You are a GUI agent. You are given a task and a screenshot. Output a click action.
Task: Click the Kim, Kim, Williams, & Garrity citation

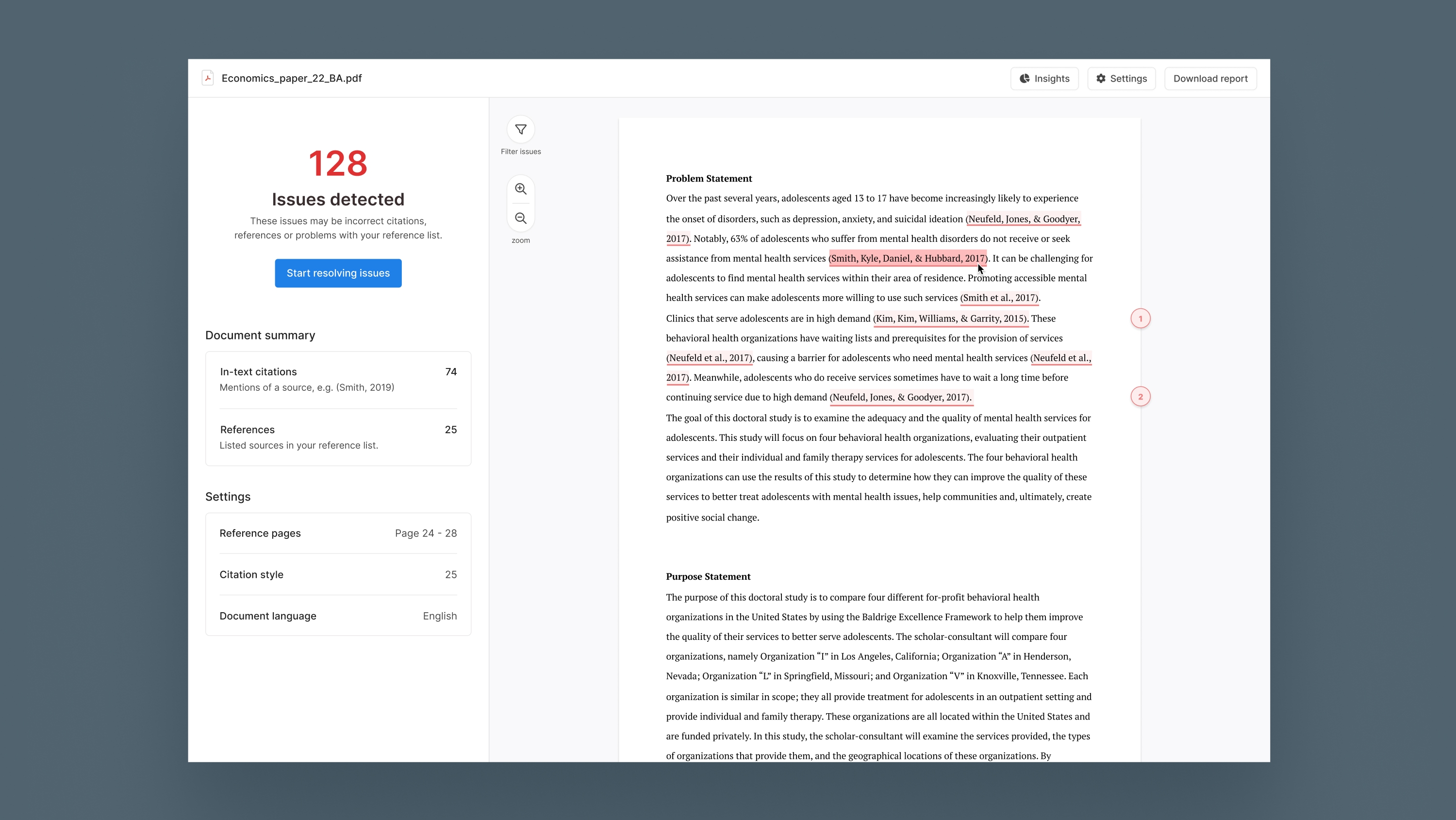tap(950, 318)
